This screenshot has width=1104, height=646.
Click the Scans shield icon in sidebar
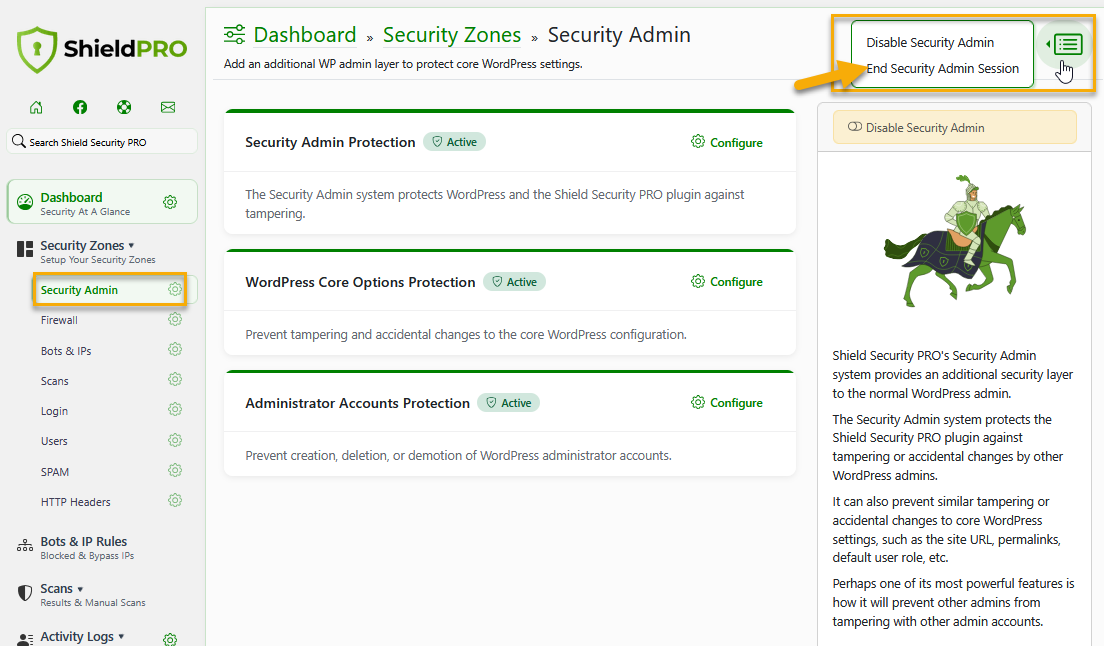25,593
